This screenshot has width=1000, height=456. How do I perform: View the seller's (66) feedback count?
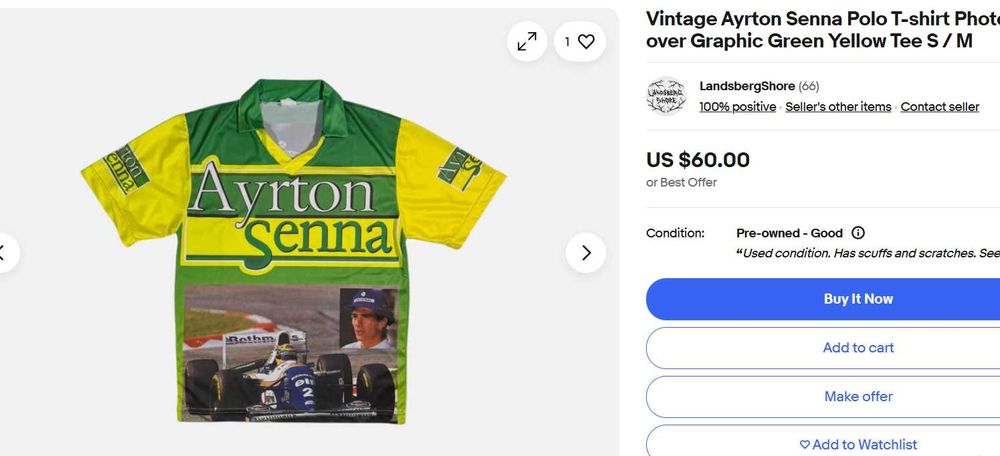(809, 86)
